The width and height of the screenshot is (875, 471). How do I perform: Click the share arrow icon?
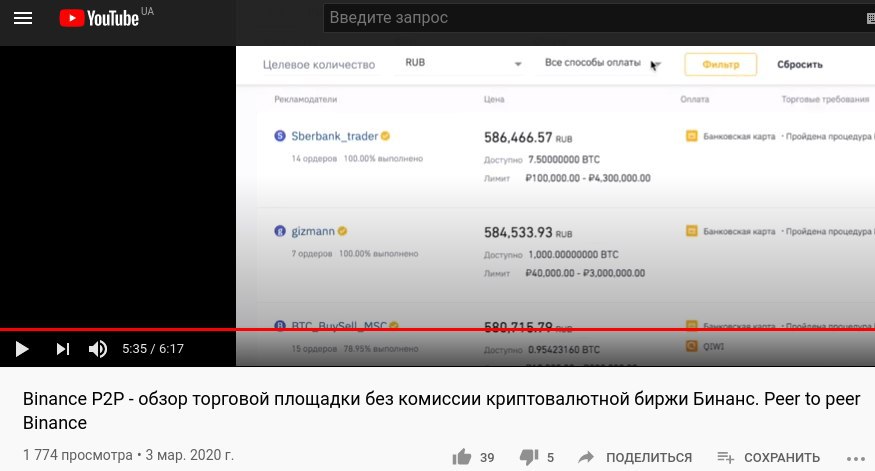585,457
